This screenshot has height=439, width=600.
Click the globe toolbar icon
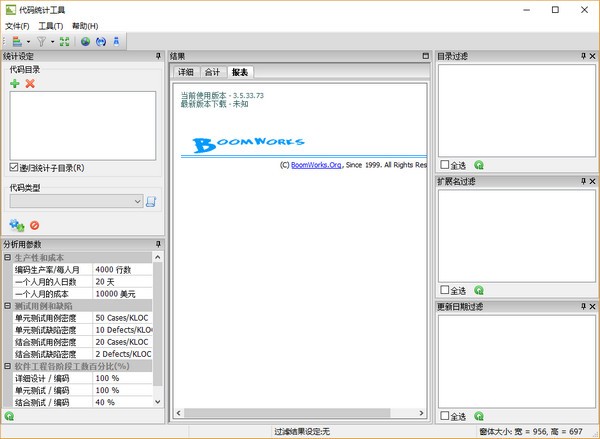pos(85,41)
